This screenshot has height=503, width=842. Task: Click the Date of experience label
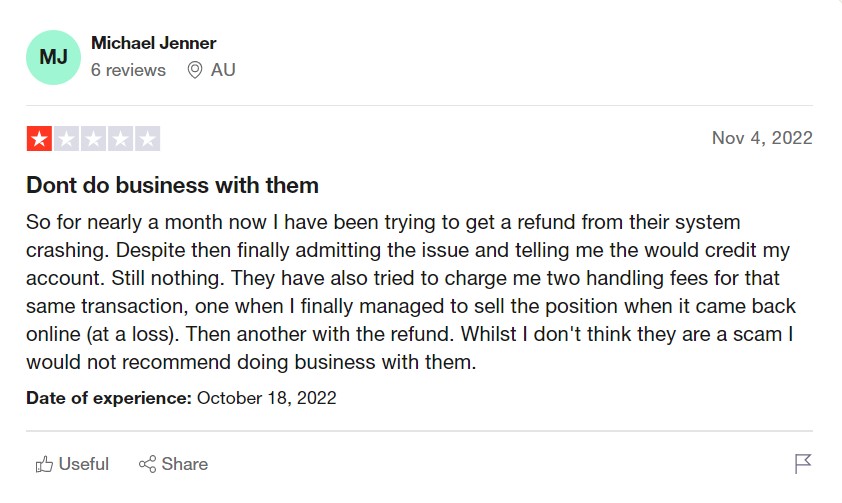[109, 398]
